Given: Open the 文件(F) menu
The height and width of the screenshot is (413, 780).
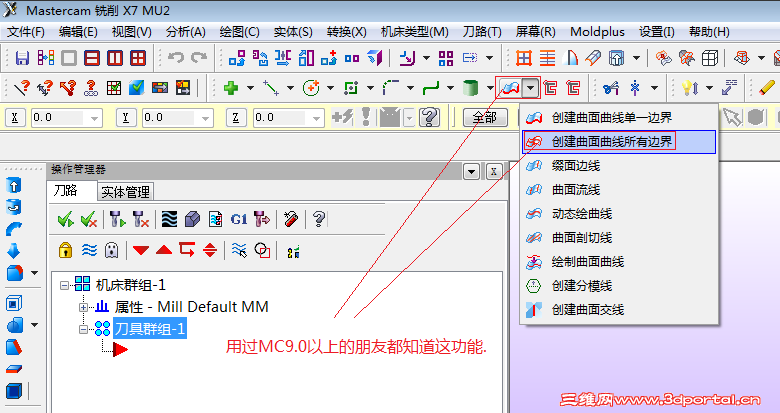Looking at the screenshot, I should coord(26,32).
